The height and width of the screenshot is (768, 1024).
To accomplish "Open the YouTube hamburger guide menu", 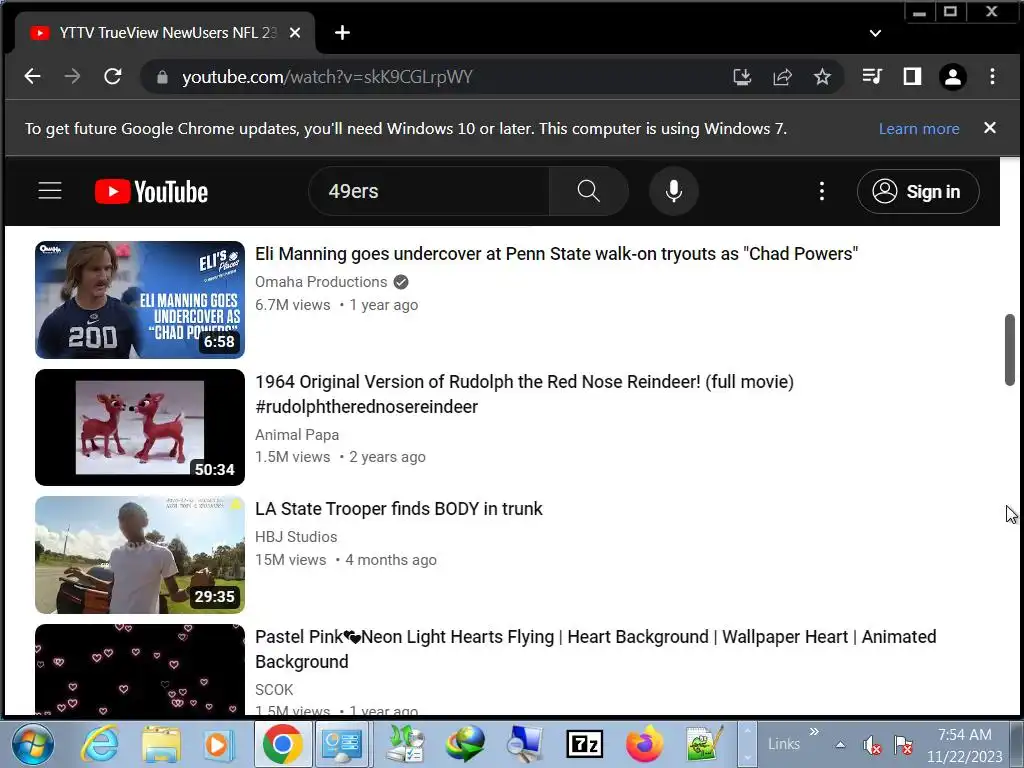I will pos(50,191).
